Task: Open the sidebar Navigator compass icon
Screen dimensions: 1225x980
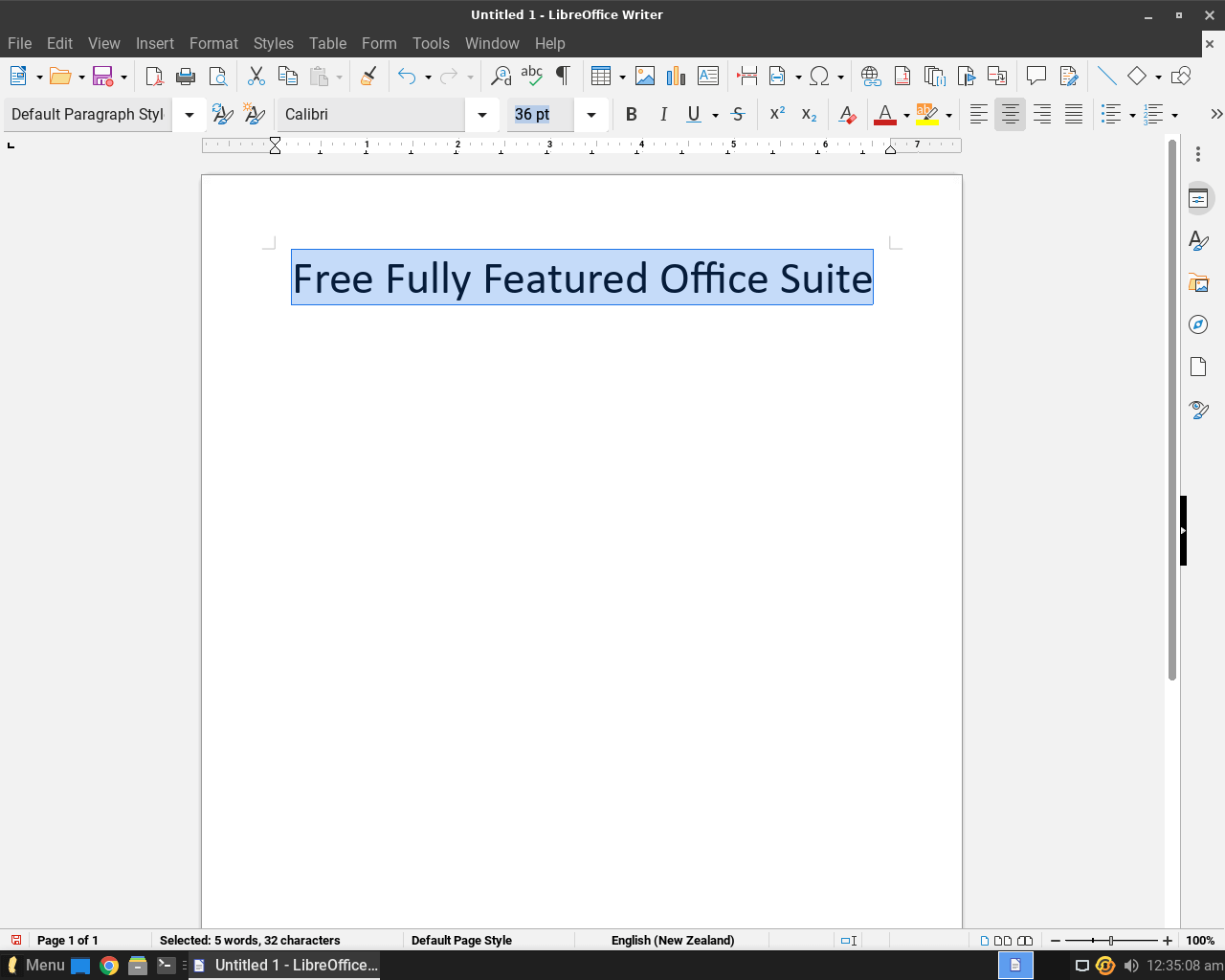Action: tap(1198, 324)
